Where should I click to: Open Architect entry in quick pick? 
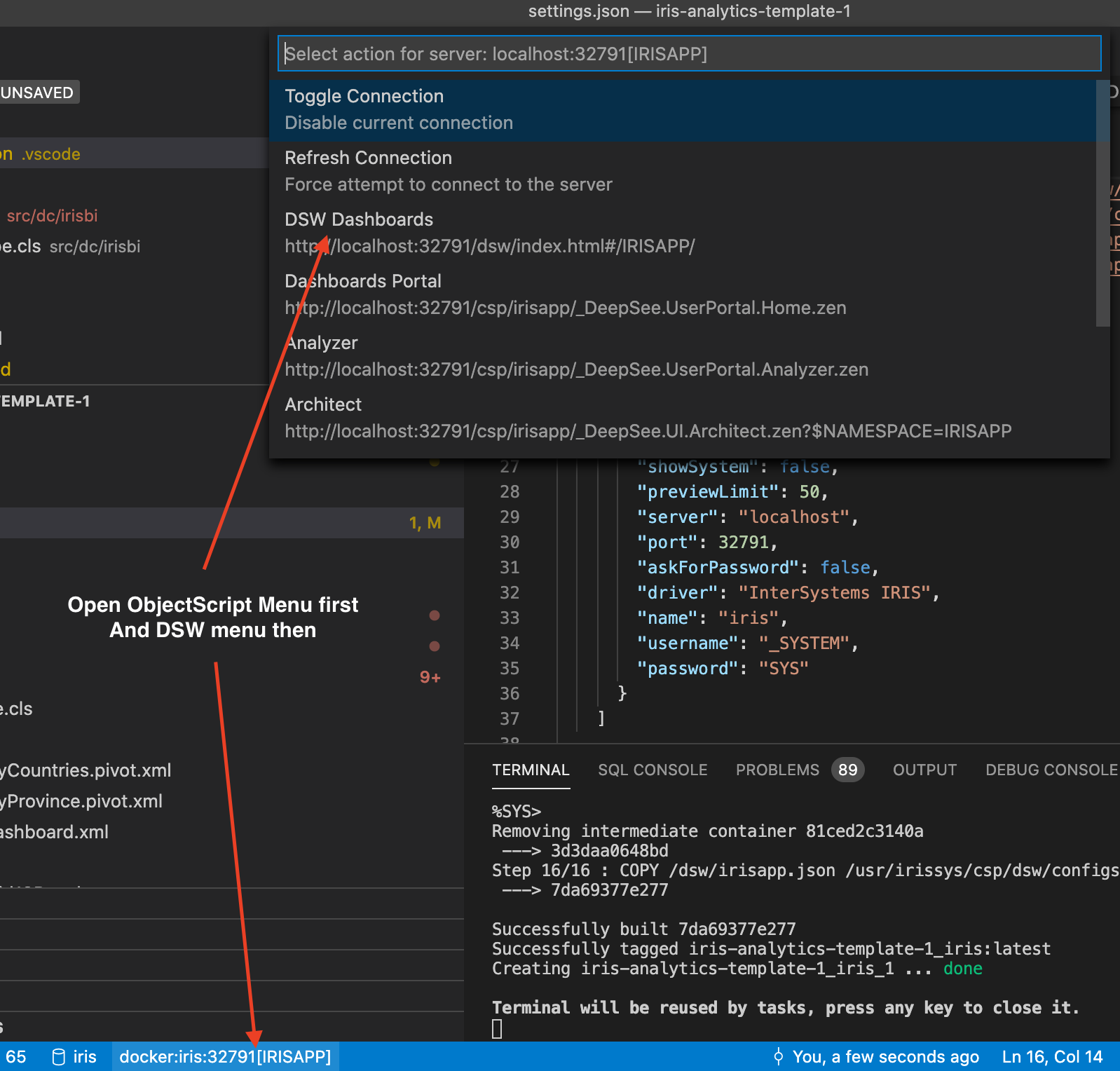683,418
